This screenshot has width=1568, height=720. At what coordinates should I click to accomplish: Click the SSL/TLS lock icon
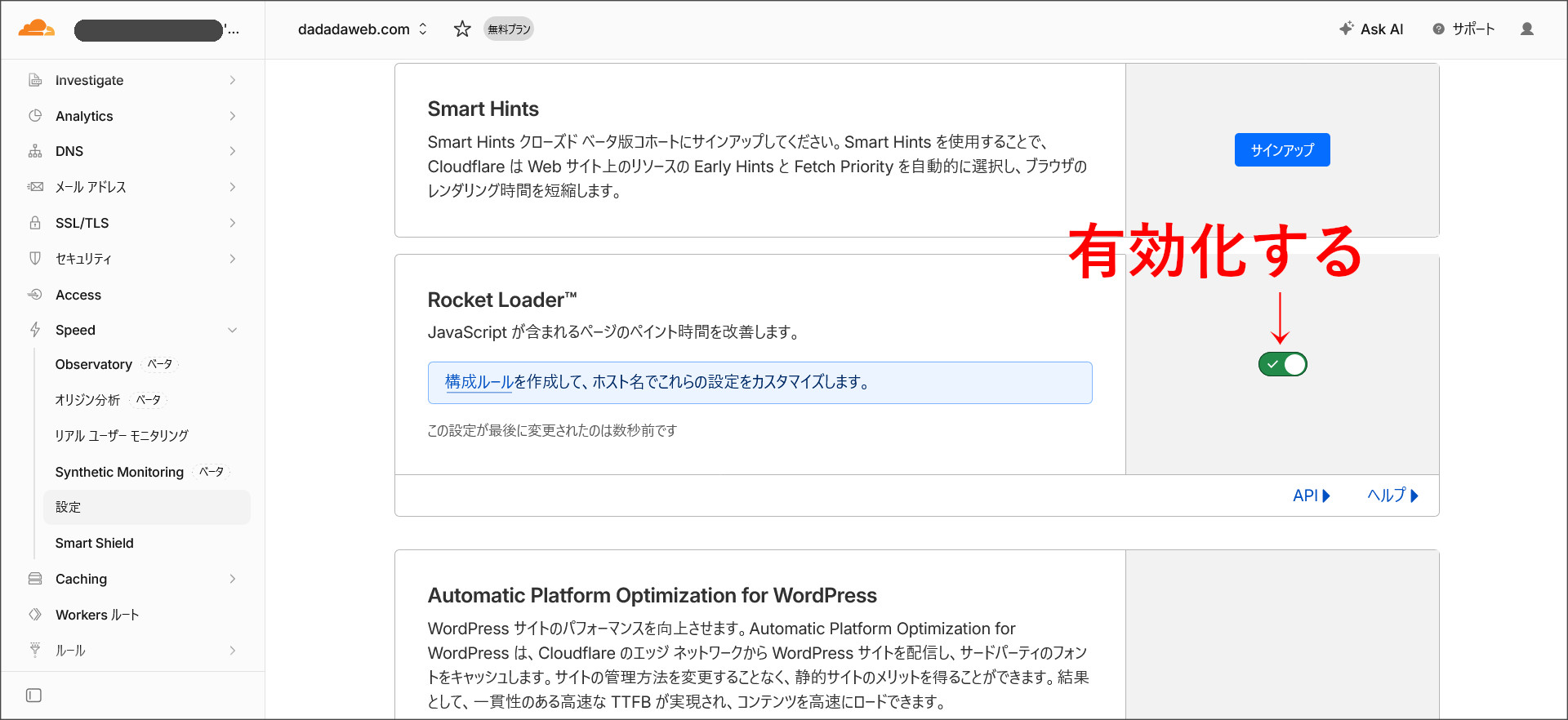tap(35, 223)
